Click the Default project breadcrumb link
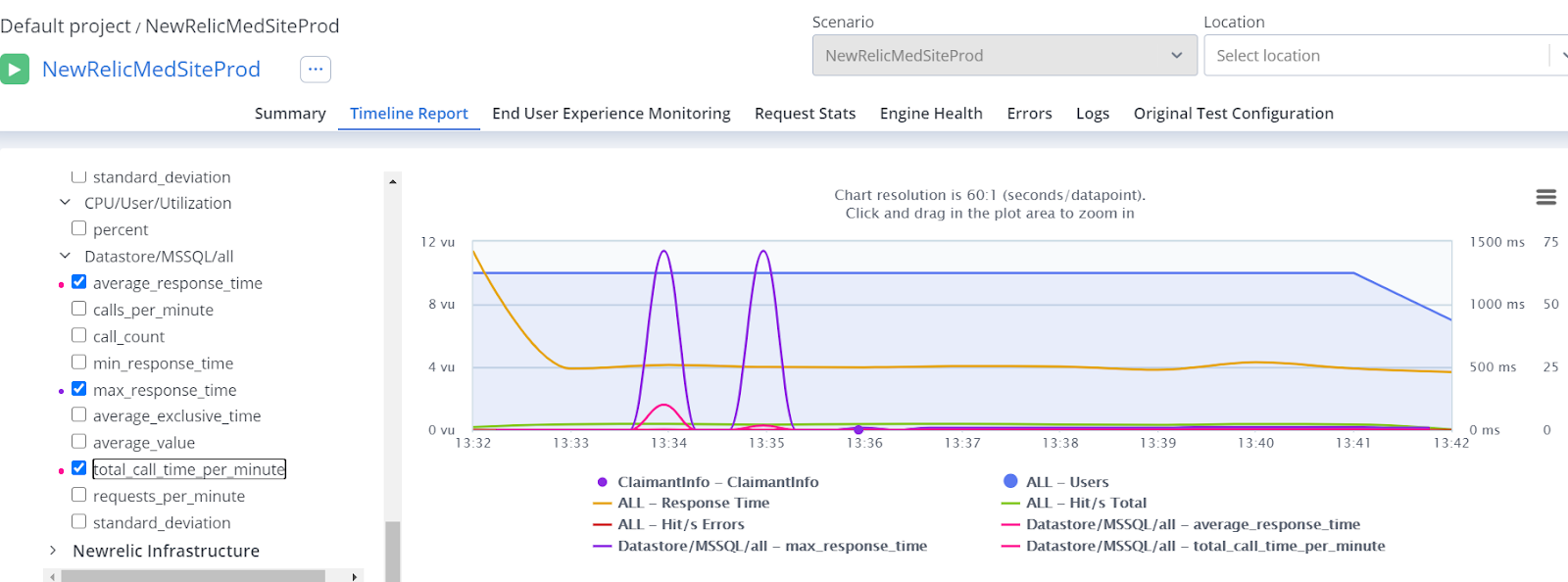 coord(65,26)
